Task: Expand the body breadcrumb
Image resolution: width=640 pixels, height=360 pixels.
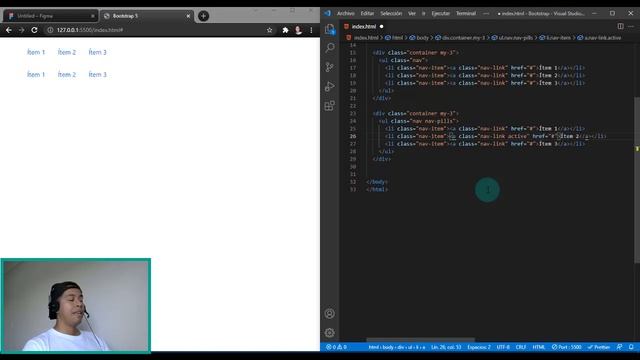Action: 419,38
